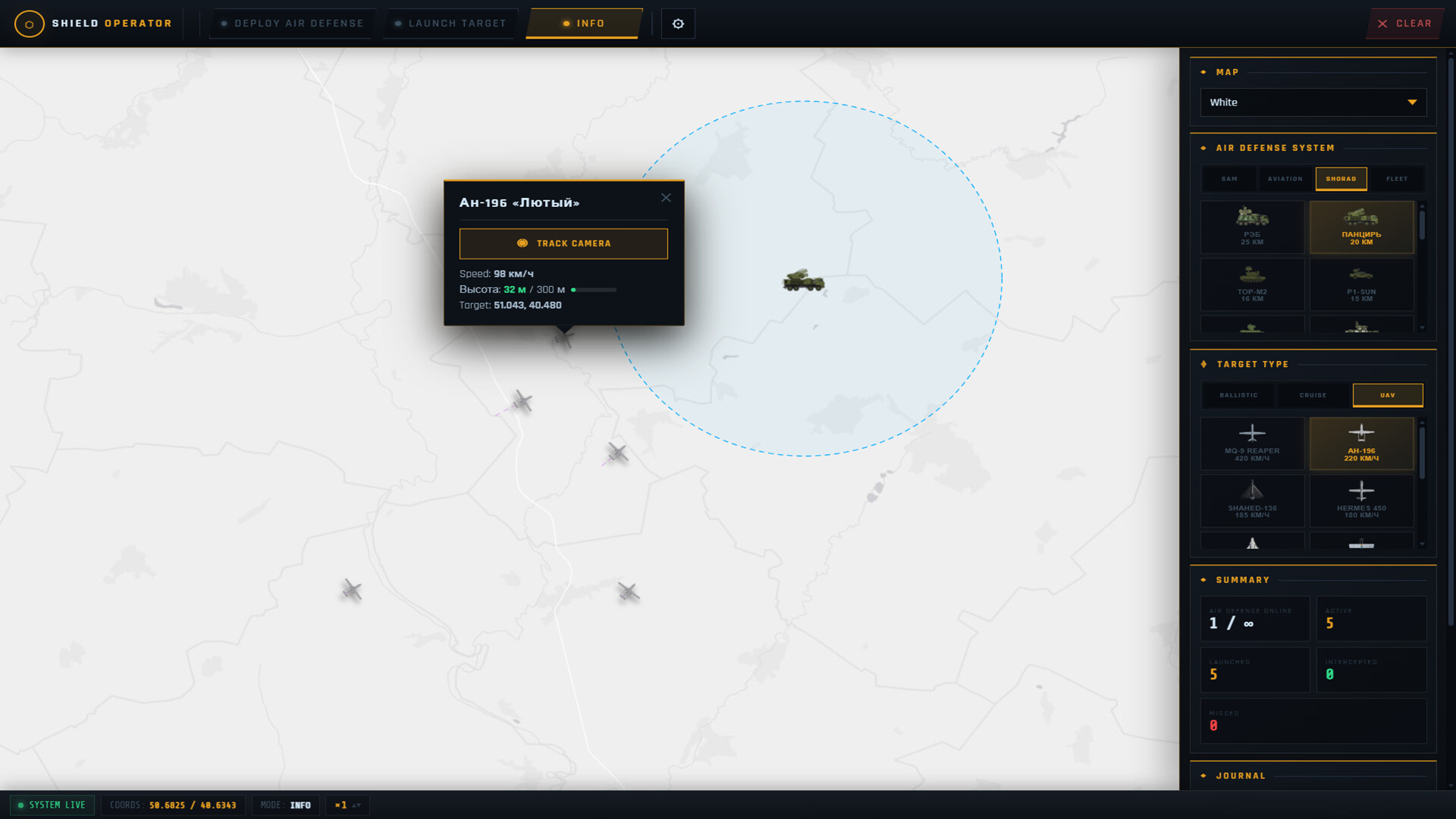Pick the Hermes 450 target card

click(1361, 500)
